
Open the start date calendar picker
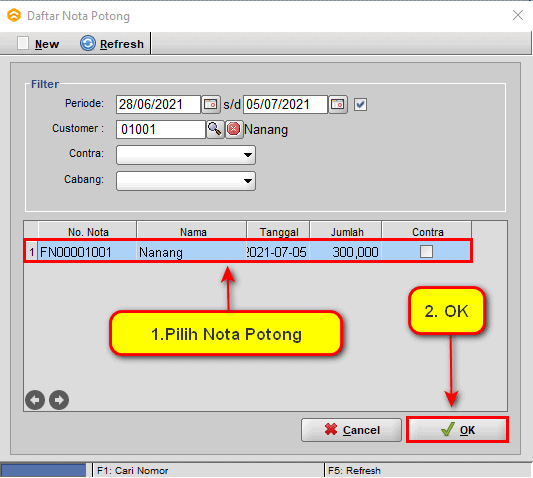pos(211,104)
